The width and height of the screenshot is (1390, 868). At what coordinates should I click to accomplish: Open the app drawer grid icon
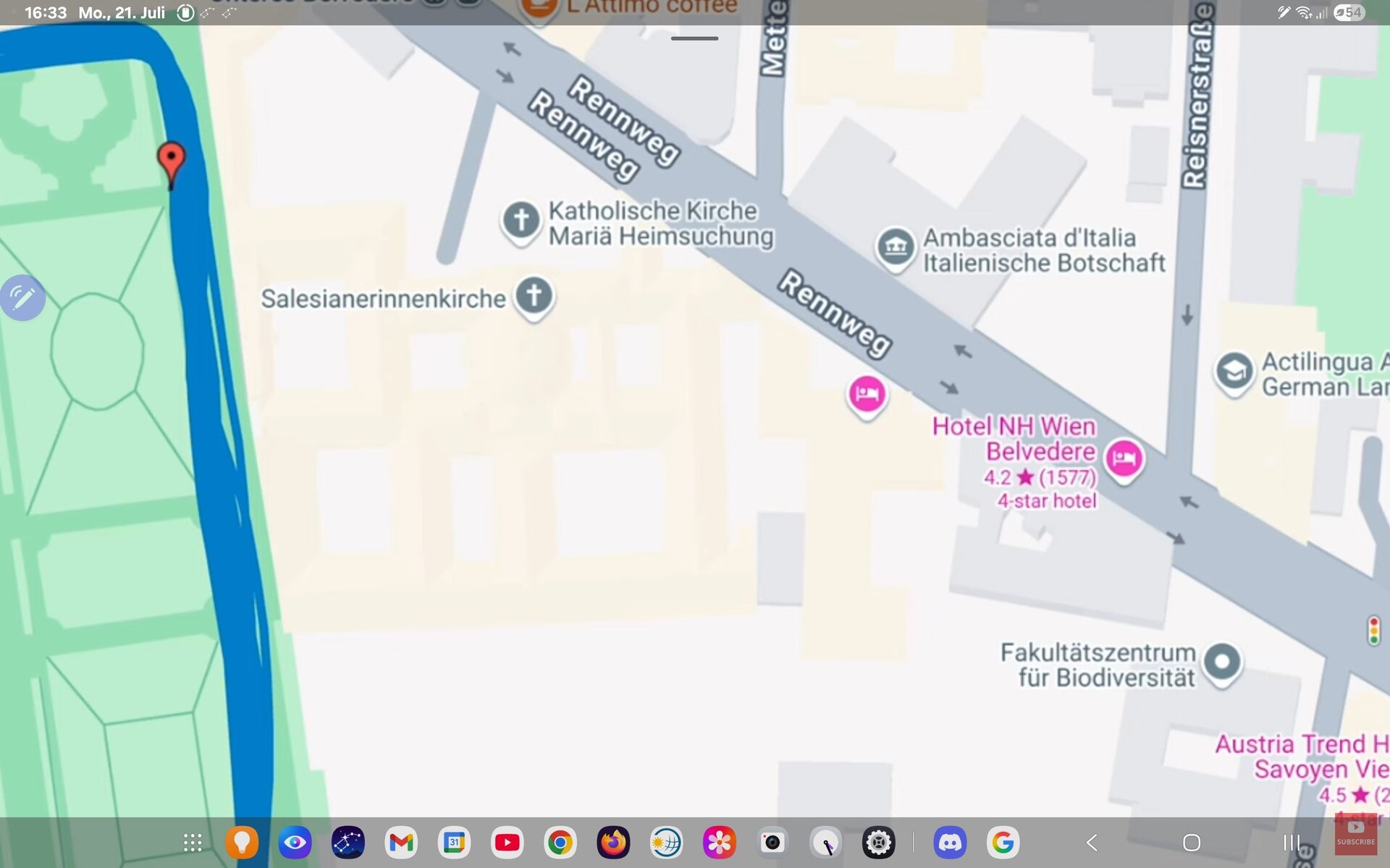(193, 843)
